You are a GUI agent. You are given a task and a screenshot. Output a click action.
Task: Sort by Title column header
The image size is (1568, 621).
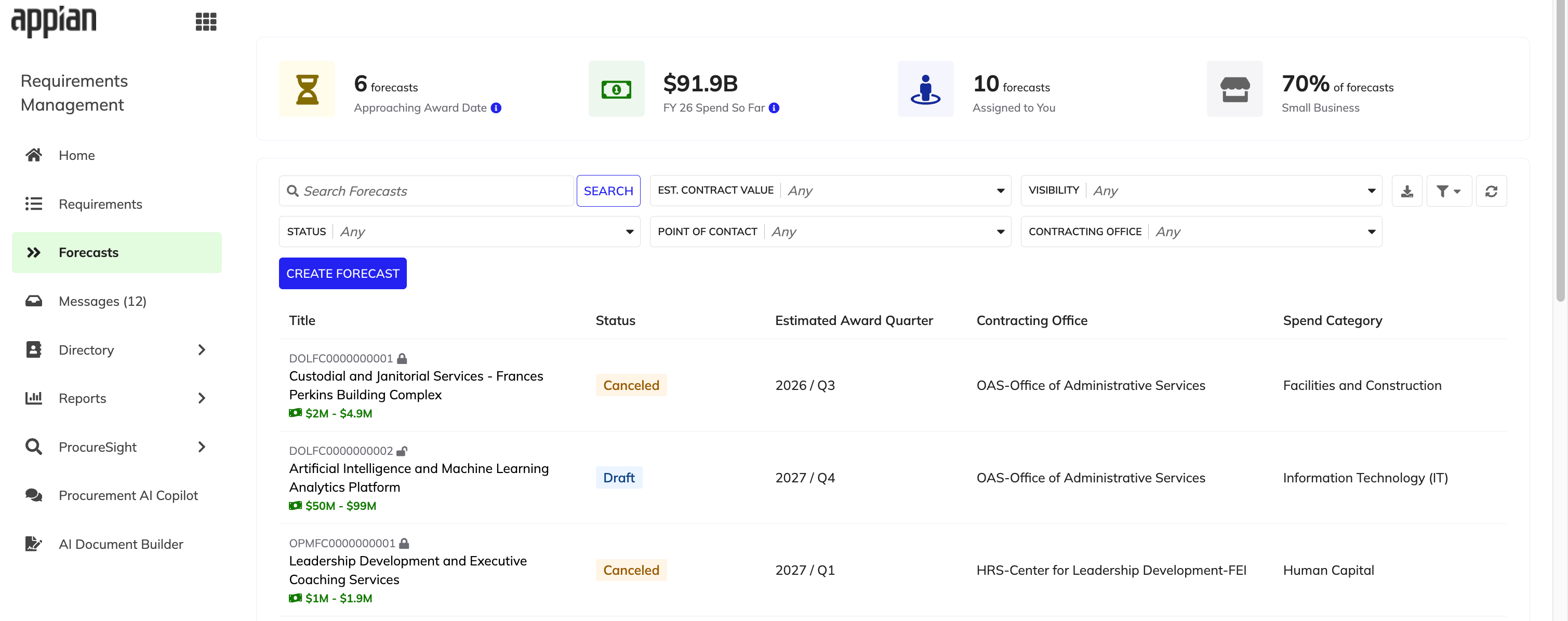tap(302, 320)
